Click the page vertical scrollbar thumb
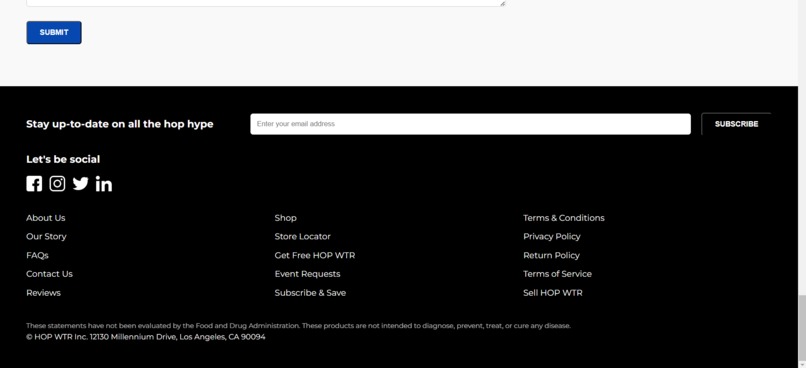The width and height of the screenshot is (806, 368). 802,327
